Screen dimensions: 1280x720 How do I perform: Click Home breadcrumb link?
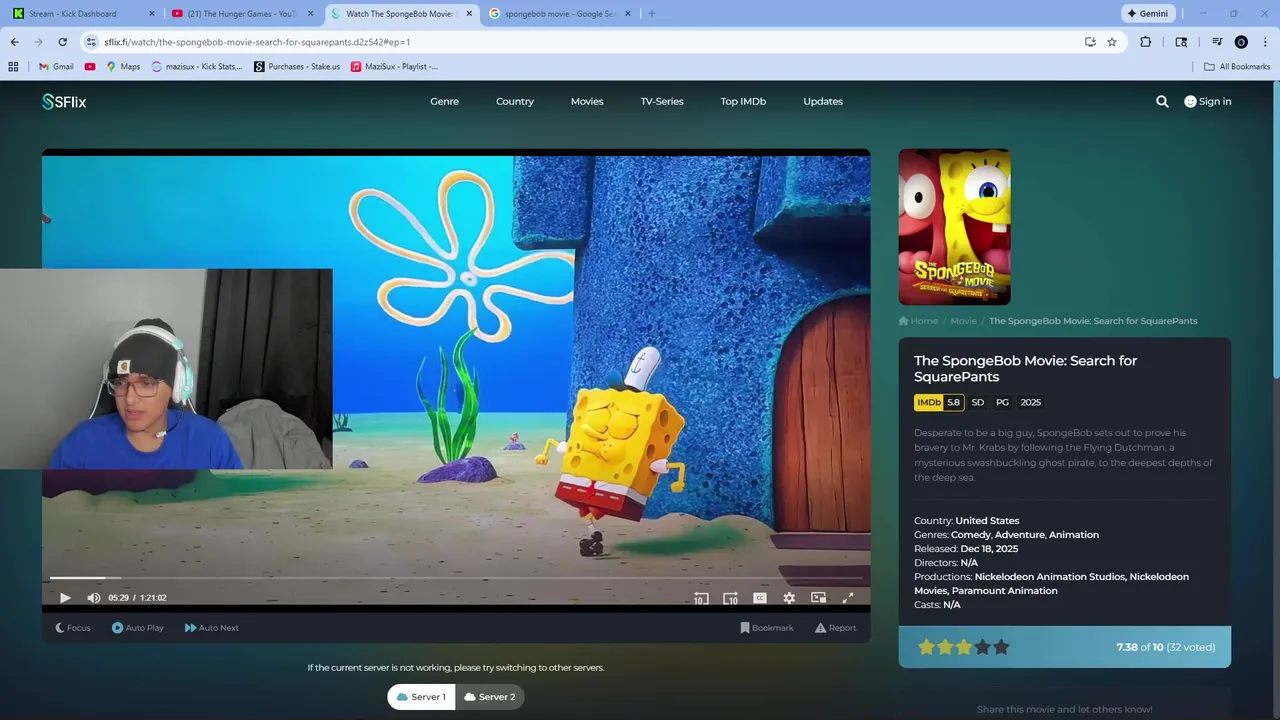918,321
